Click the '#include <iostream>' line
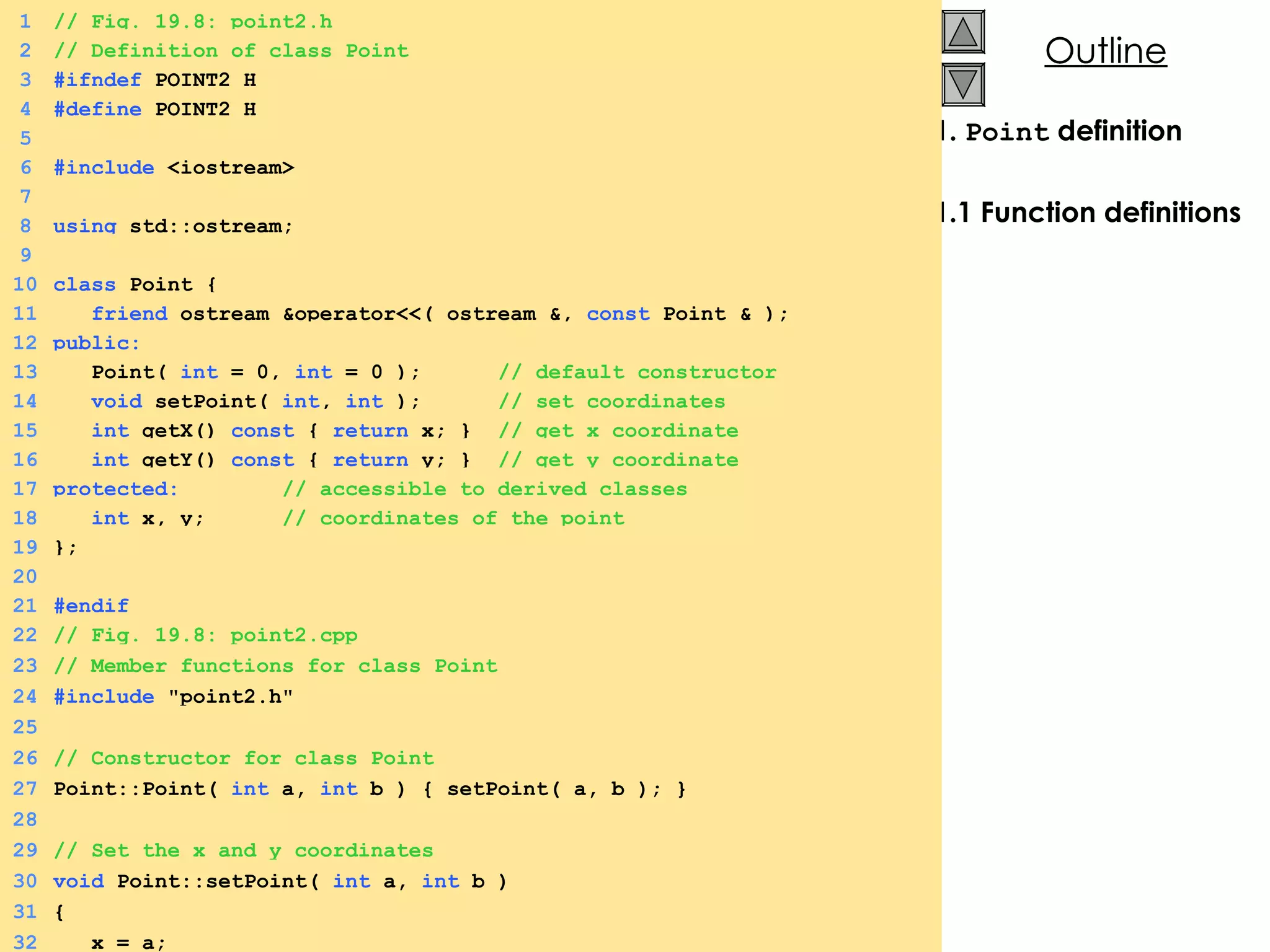The height and width of the screenshot is (952, 1270). [174, 168]
